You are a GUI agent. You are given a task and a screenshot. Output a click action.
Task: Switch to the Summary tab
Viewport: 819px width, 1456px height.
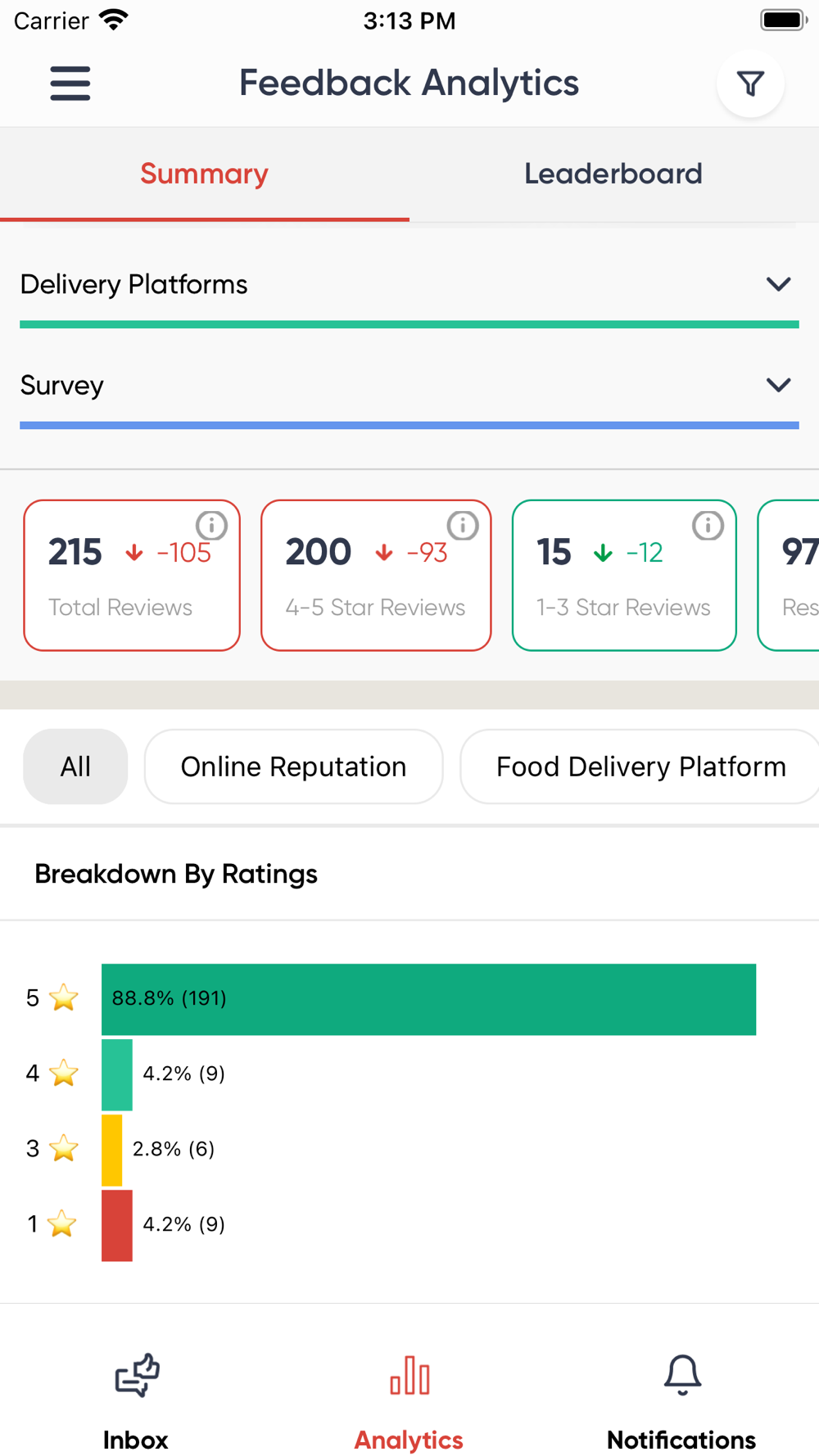point(204,174)
